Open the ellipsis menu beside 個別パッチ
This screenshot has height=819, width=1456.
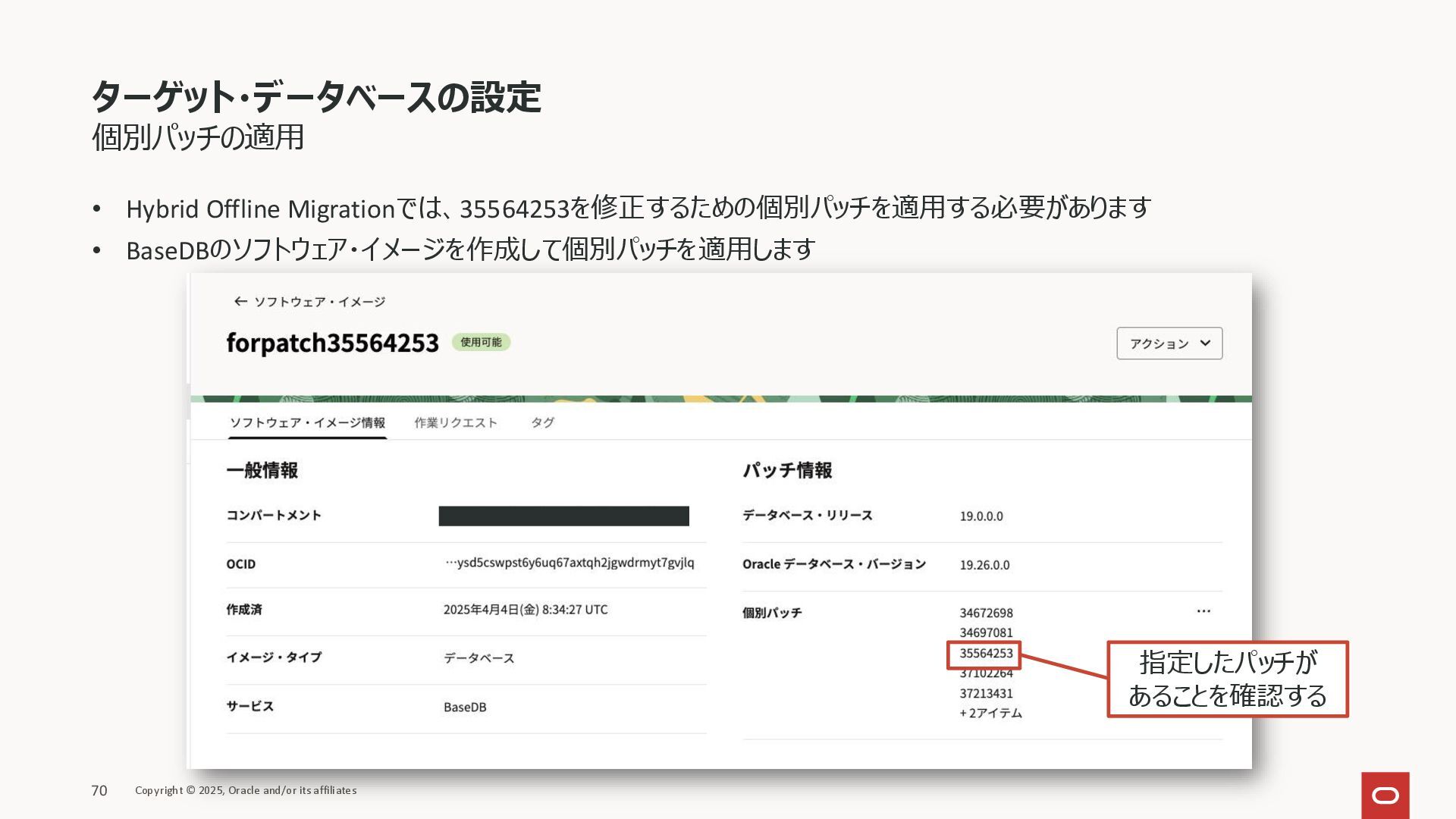[1203, 611]
